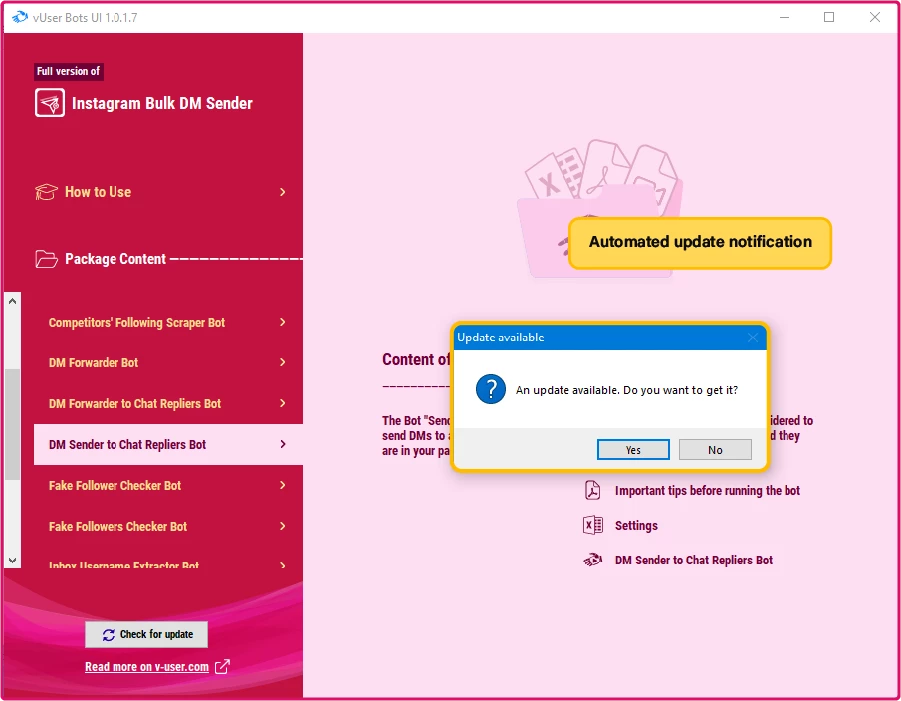Expand DM Sender to Chat Repliers Bot arrow

tap(283, 444)
